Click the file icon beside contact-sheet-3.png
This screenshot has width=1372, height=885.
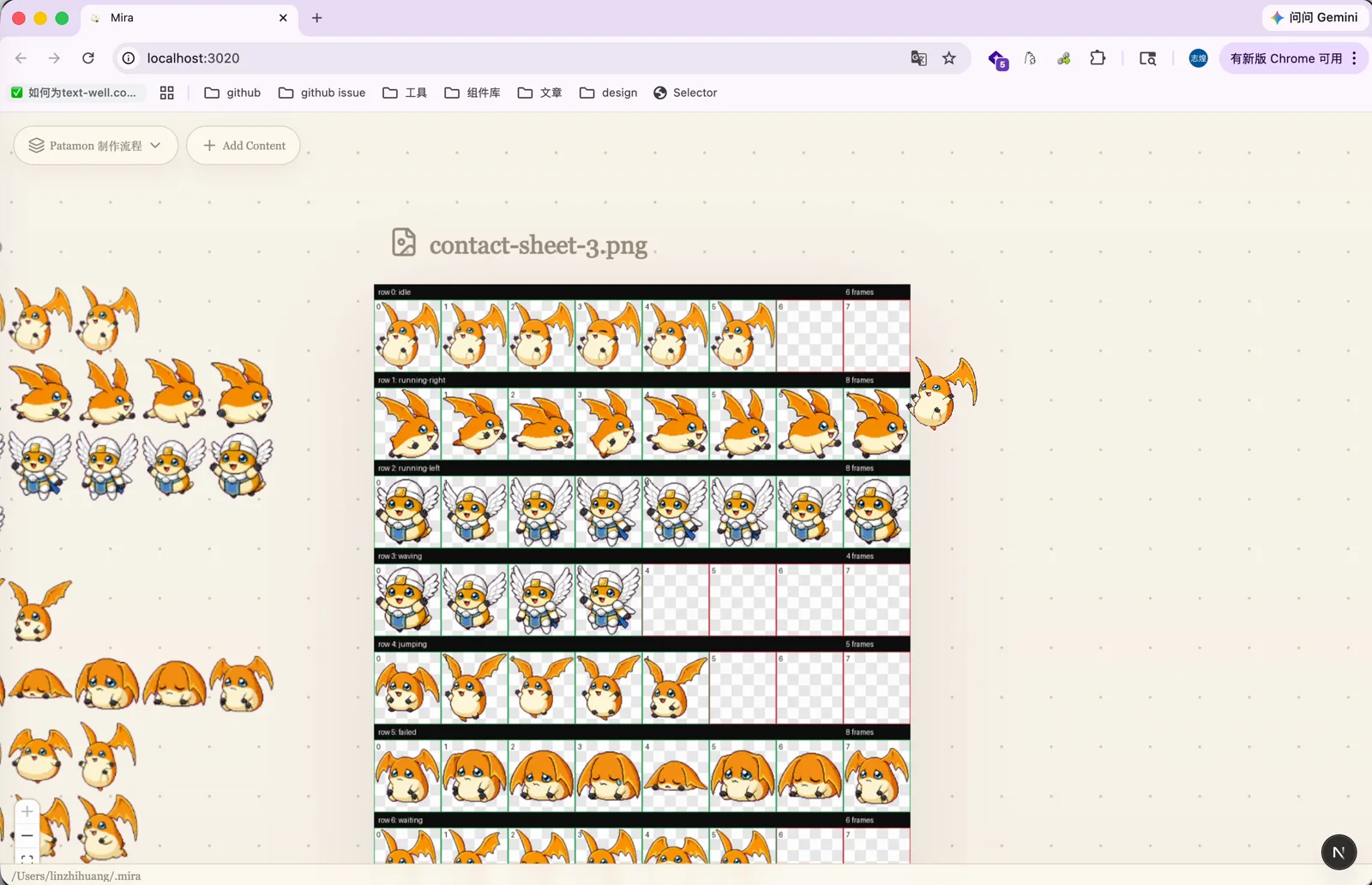pyautogui.click(x=404, y=243)
